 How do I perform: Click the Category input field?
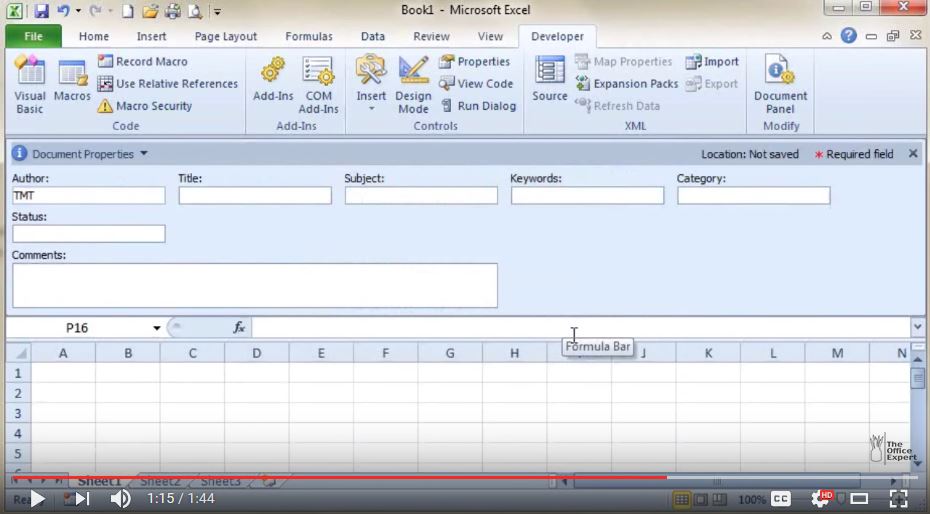753,196
